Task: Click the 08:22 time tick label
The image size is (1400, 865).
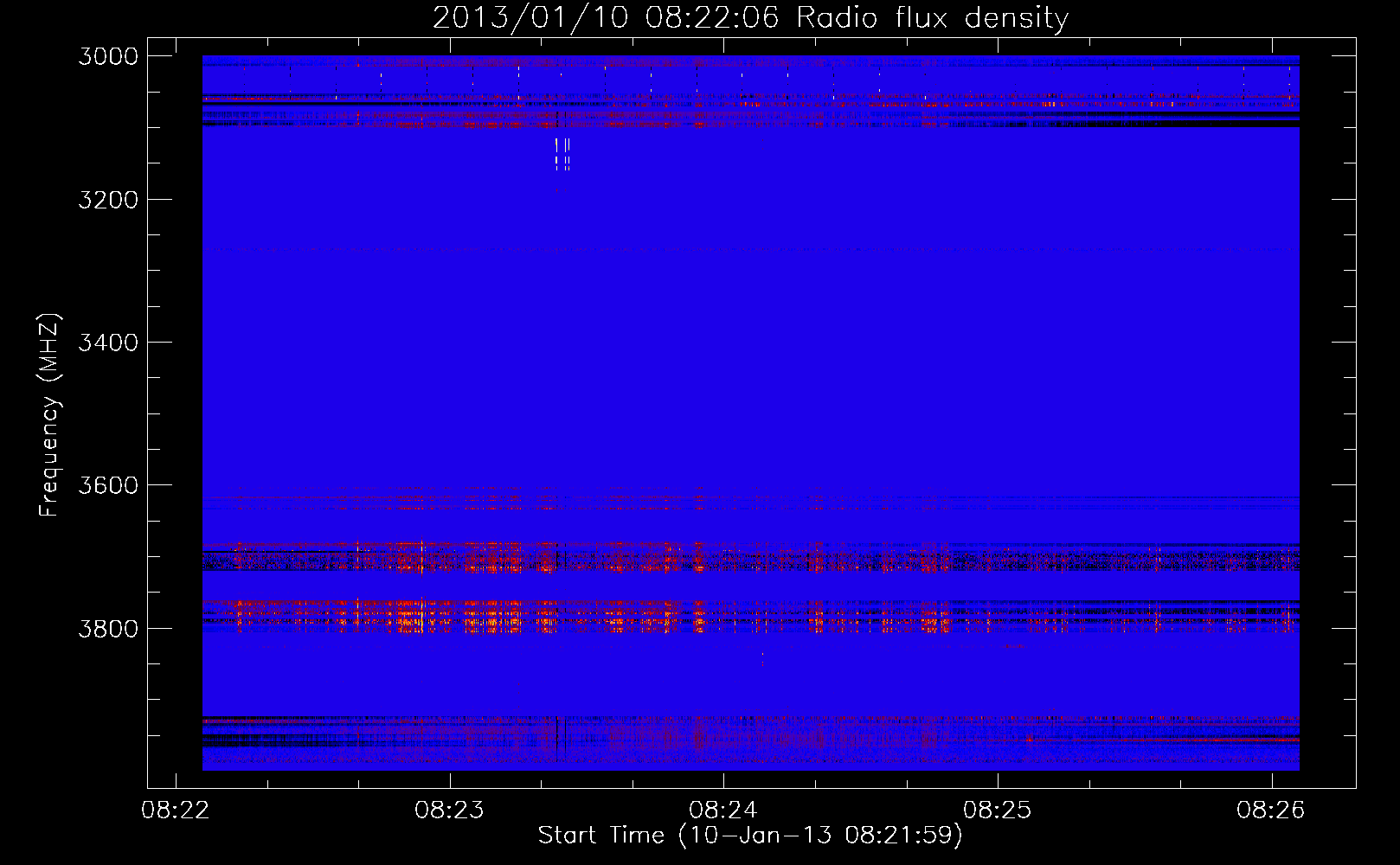Action: pos(176,811)
